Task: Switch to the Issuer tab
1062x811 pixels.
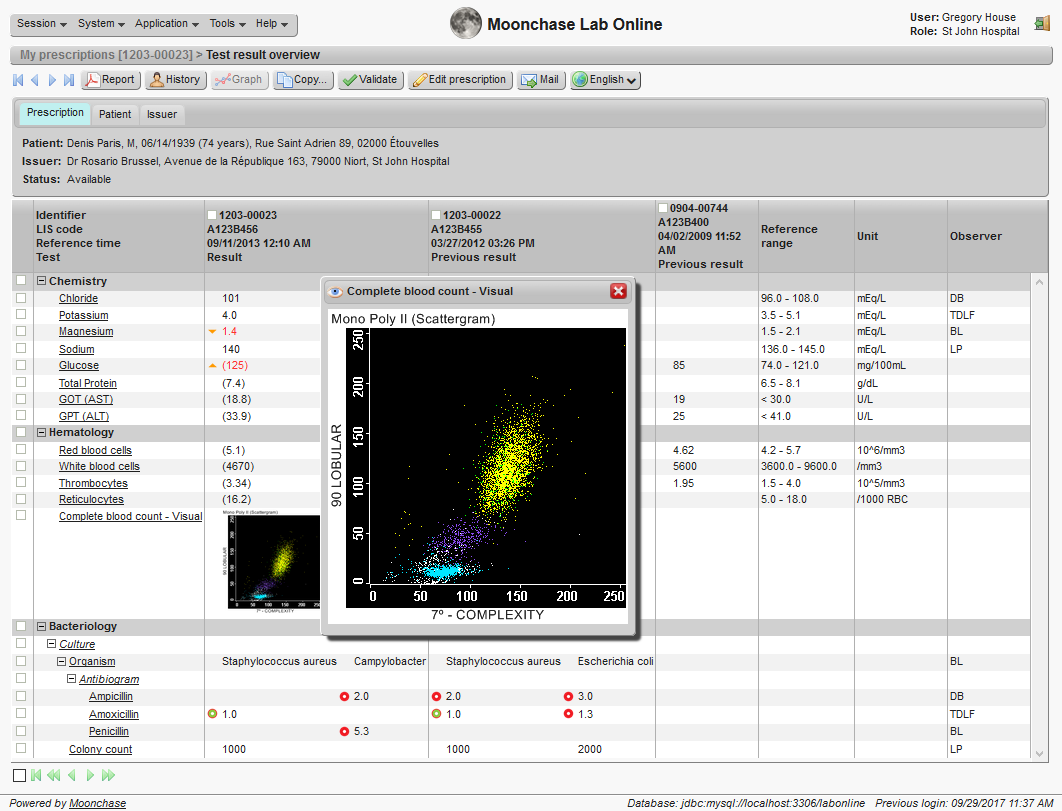Action: pos(162,115)
